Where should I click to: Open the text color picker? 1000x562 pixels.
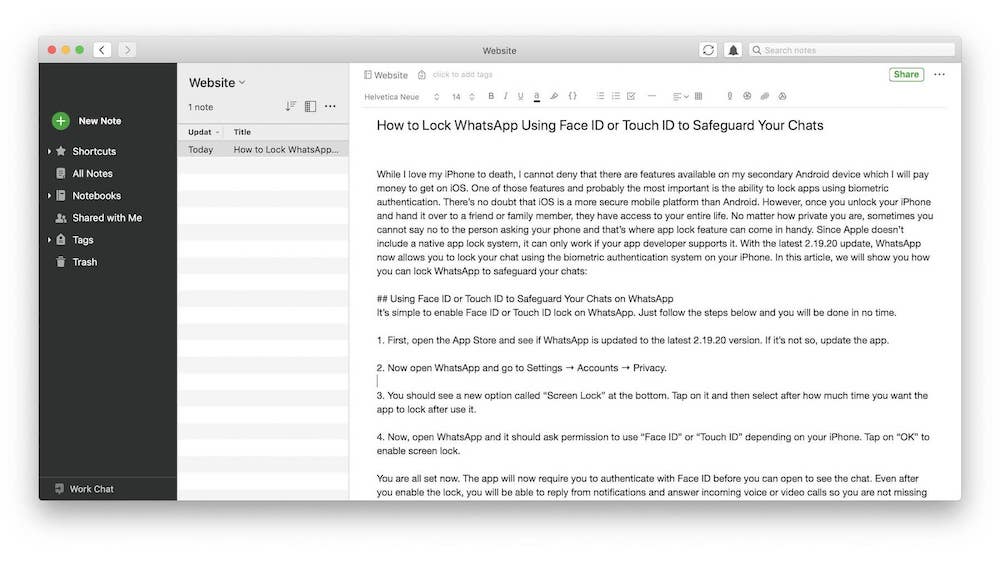pyautogui.click(x=537, y=97)
